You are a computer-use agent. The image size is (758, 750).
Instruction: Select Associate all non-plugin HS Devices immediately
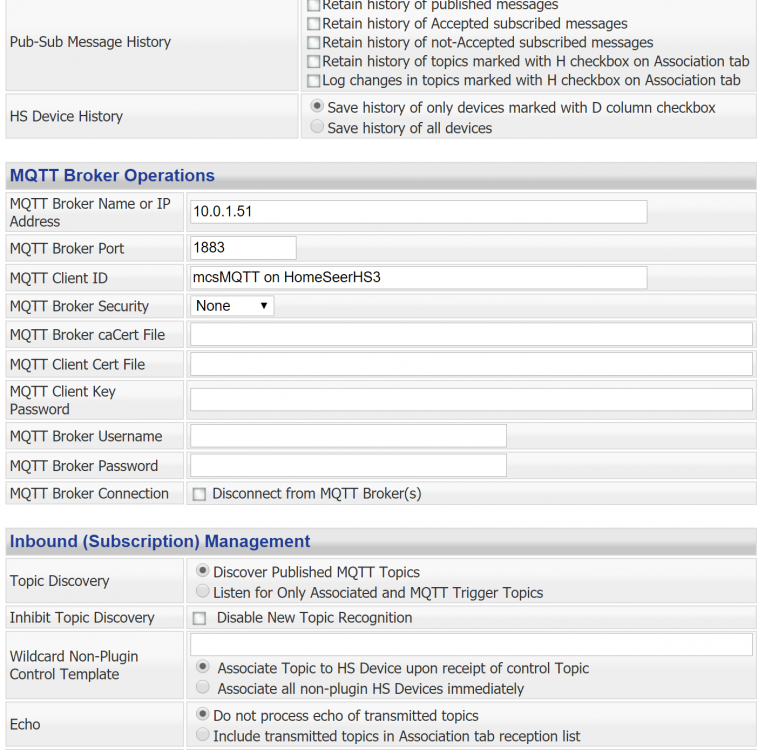203,688
